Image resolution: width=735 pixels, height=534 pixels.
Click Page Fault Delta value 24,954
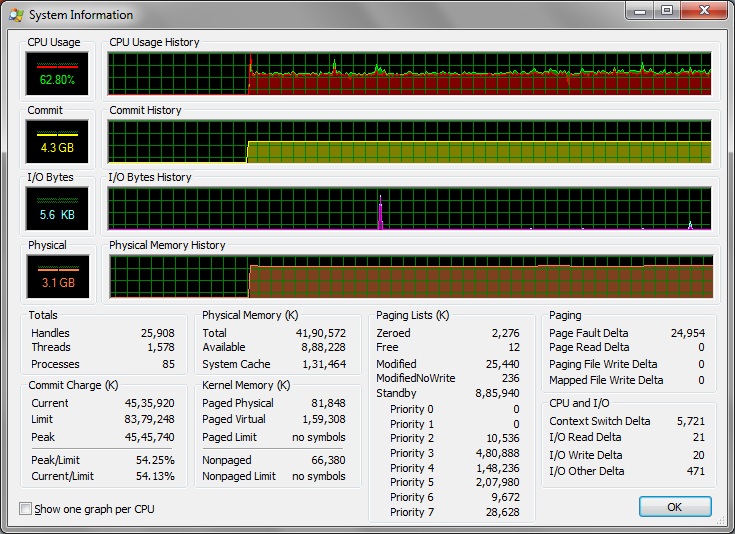click(x=688, y=333)
